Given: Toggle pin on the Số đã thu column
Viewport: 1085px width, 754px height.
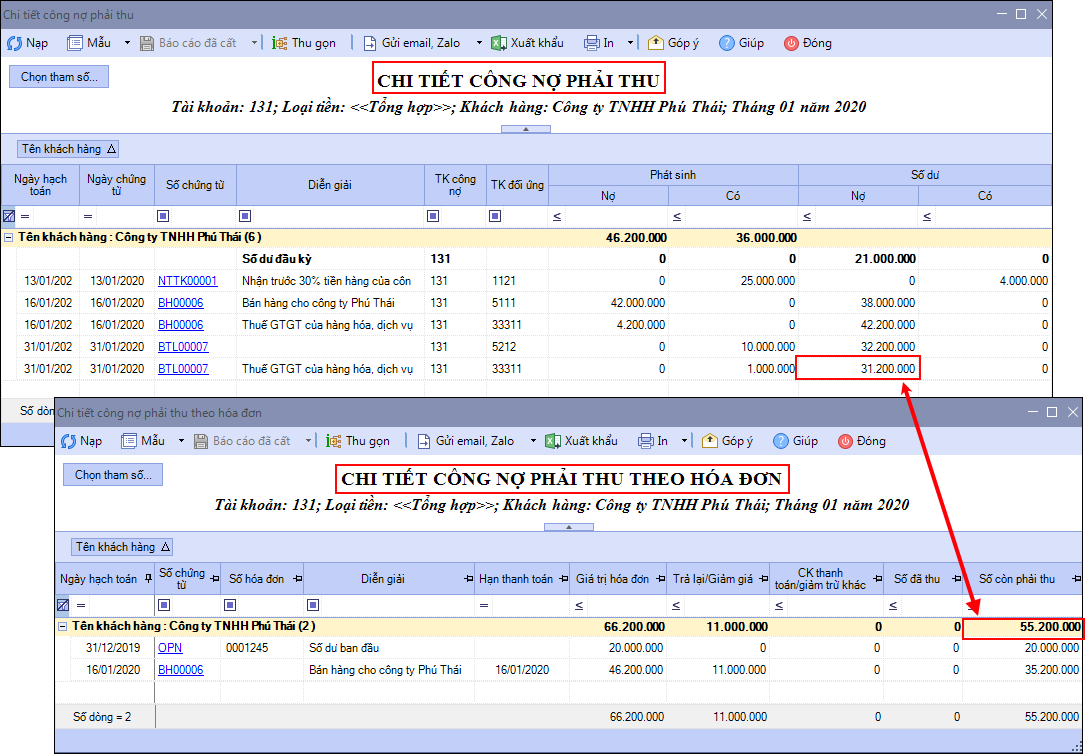Looking at the screenshot, I should [x=955, y=579].
